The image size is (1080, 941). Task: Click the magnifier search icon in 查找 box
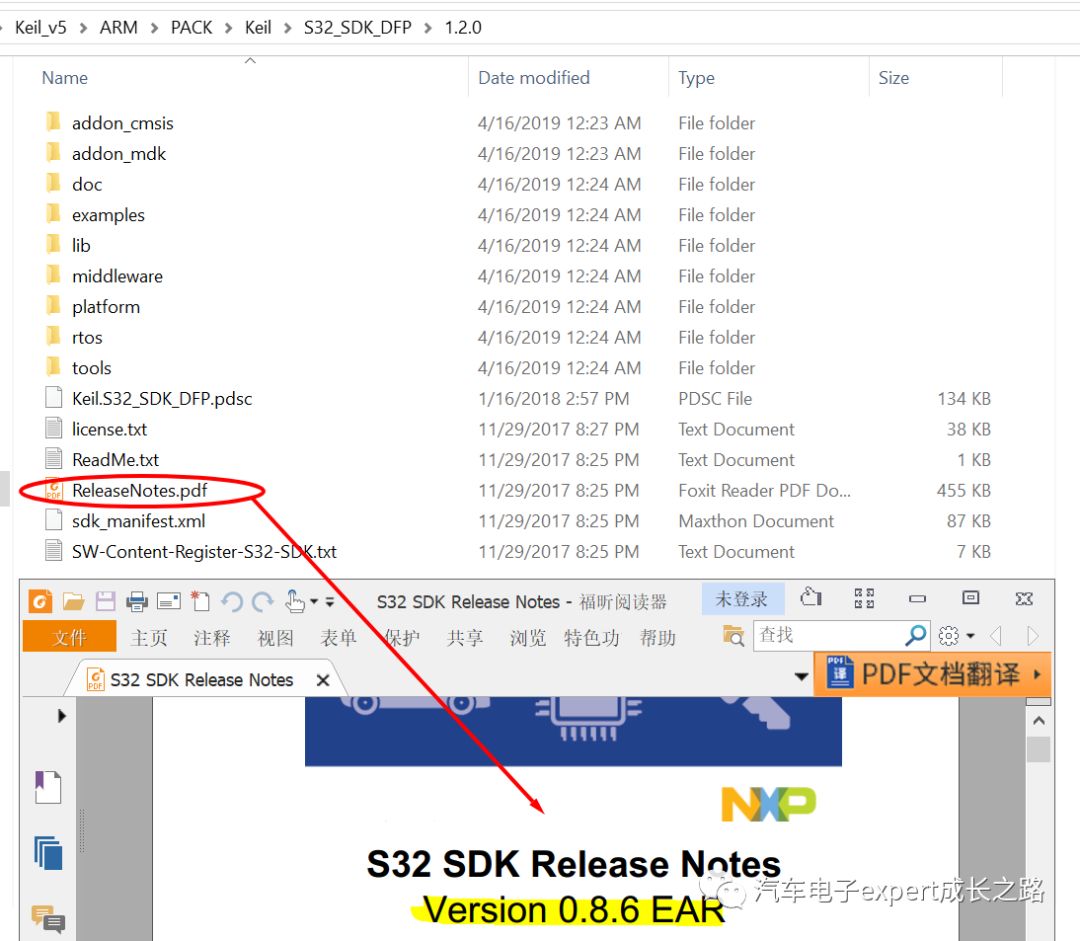[915, 635]
